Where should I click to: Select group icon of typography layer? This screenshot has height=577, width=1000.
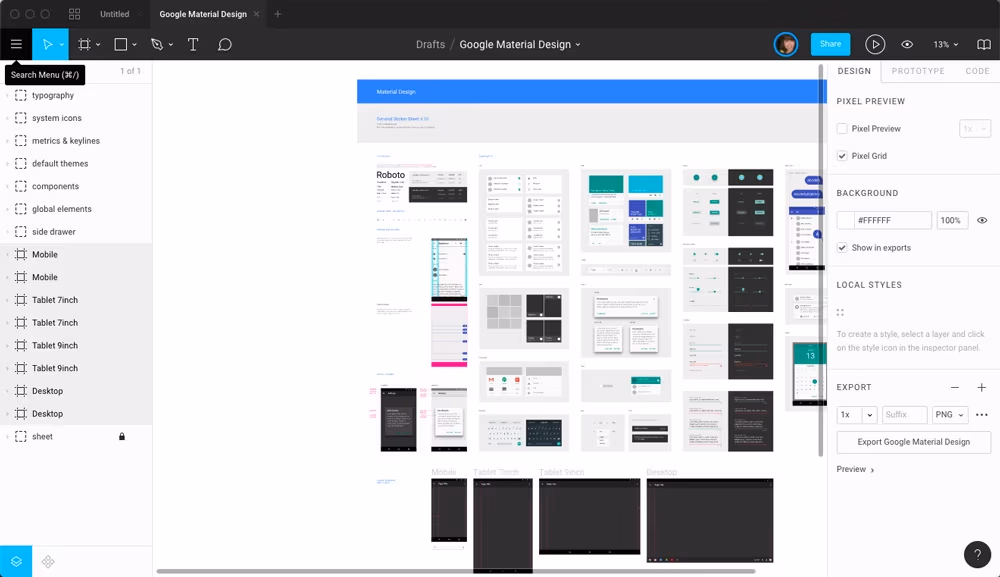(x=20, y=96)
